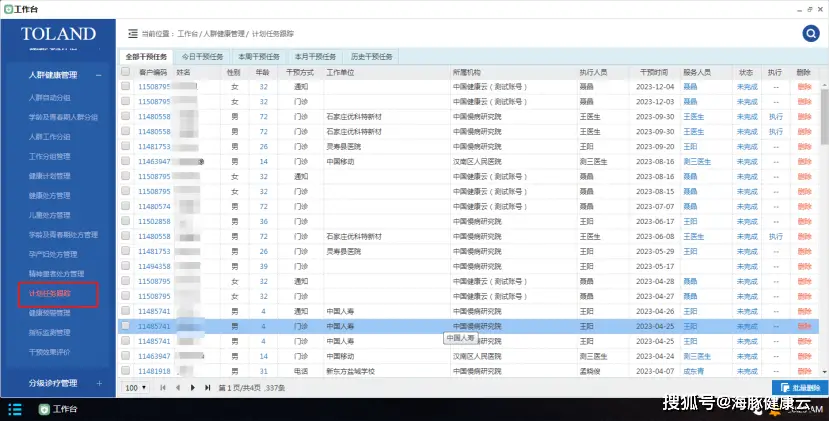This screenshot has height=421, width=829.
Task: Open 学龄及青春期人群分组 in the sidebar
Action: (63, 117)
